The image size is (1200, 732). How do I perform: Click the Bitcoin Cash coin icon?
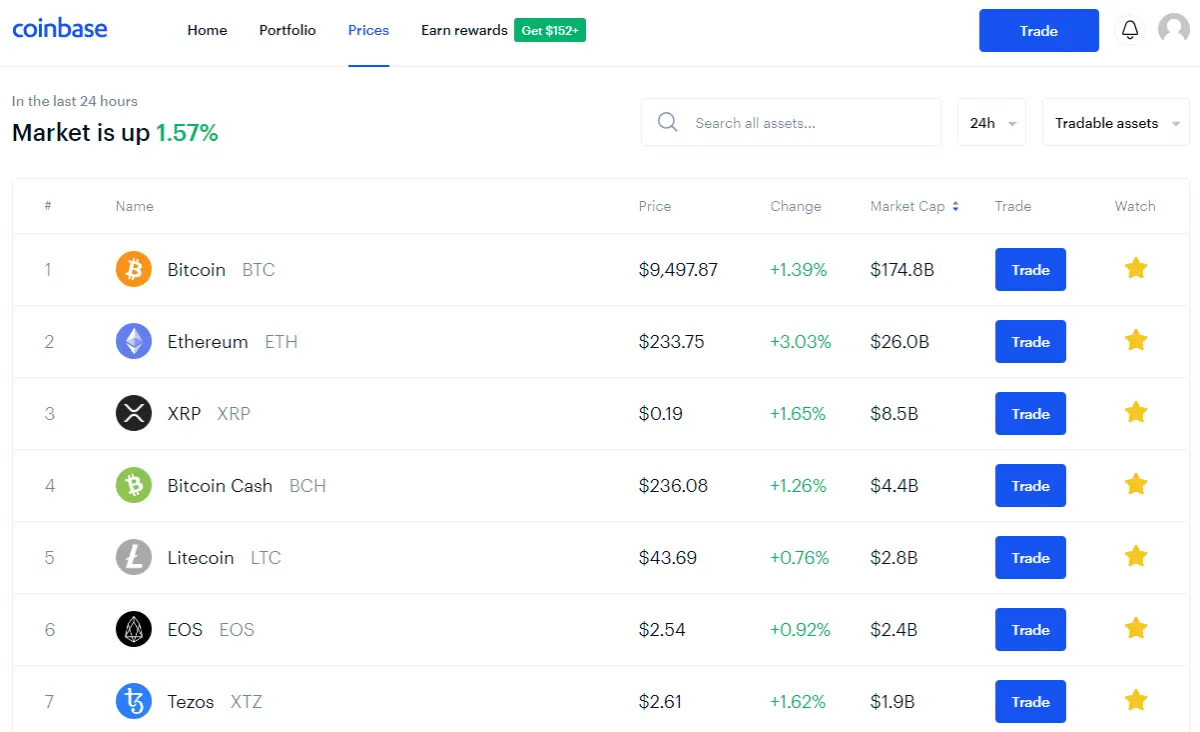click(134, 485)
